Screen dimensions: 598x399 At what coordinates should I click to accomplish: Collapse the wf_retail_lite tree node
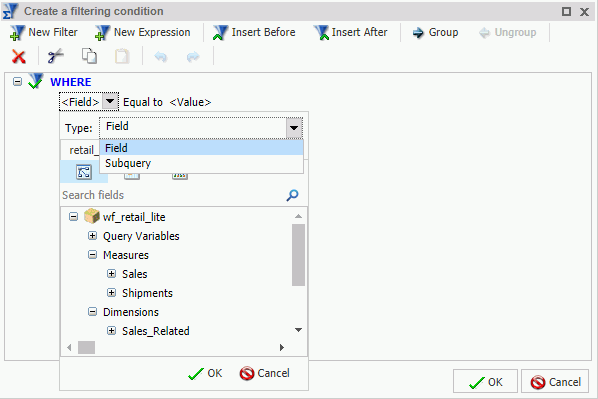click(x=73, y=217)
